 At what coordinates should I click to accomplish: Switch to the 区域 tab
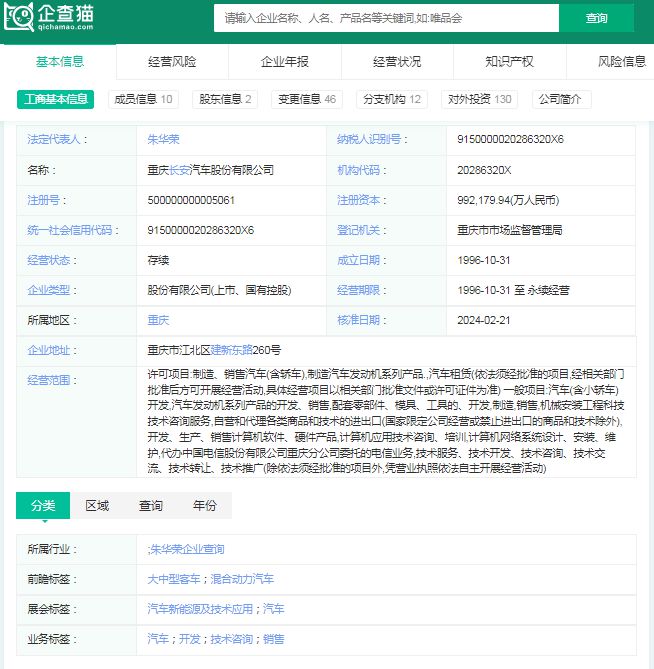[x=97, y=506]
